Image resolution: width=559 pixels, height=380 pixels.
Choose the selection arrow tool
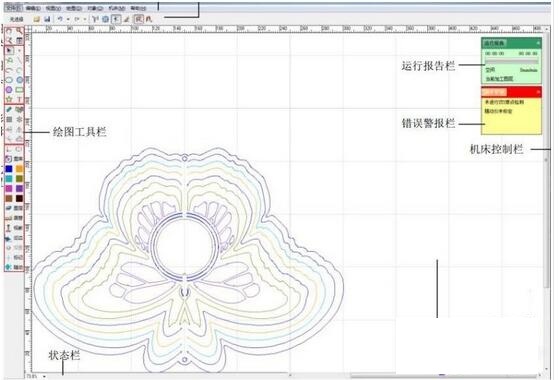9,50
